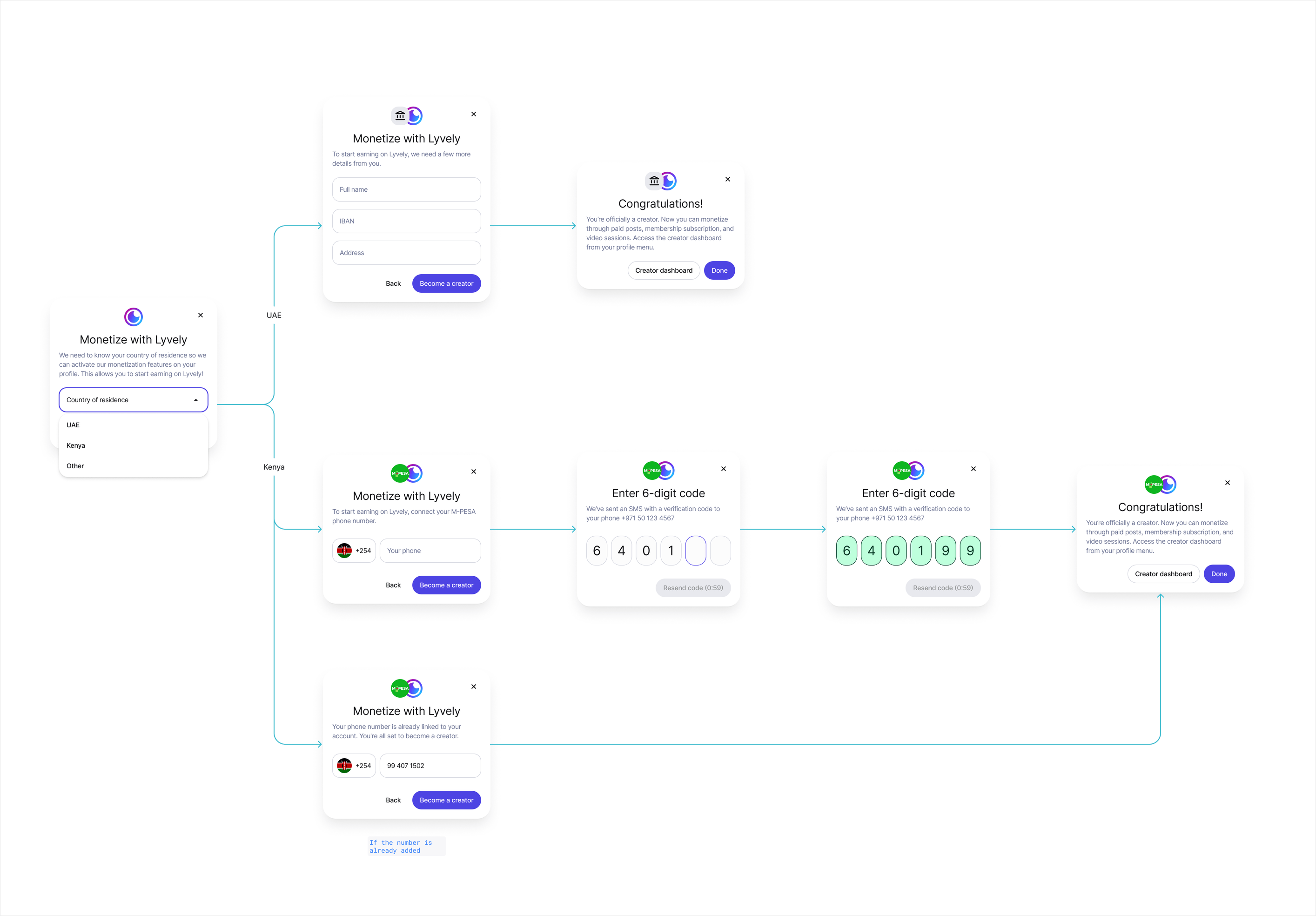Click the code box containing 4 in unfilled dialog
1316x916 pixels.
point(621,551)
